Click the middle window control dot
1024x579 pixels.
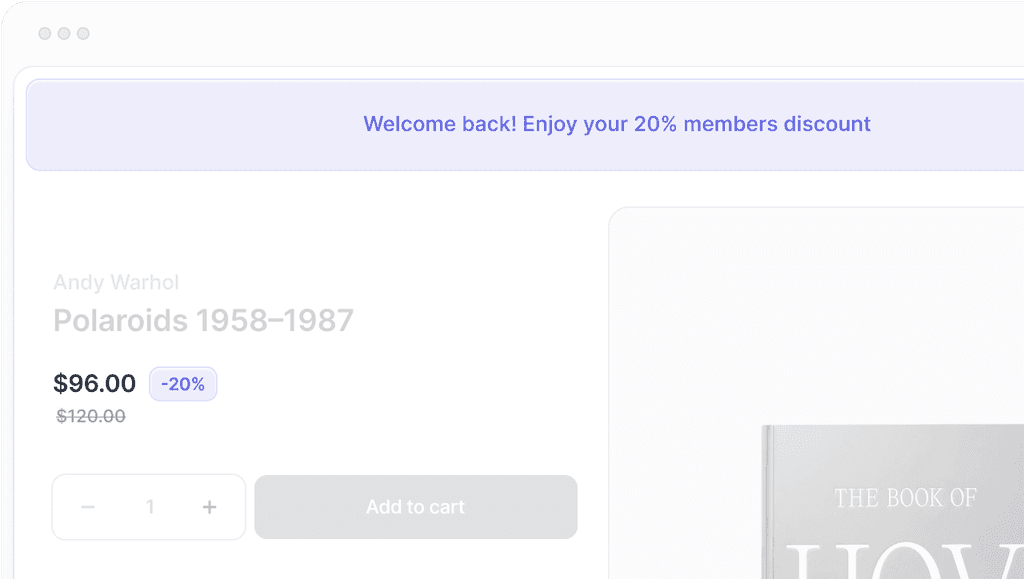(x=63, y=33)
